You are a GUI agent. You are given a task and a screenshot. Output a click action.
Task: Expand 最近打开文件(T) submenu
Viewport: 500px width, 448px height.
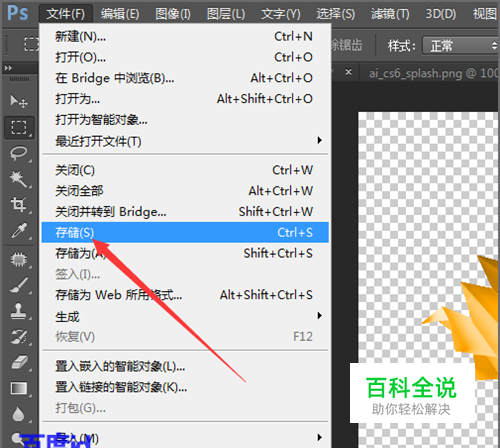pyautogui.click(x=185, y=141)
